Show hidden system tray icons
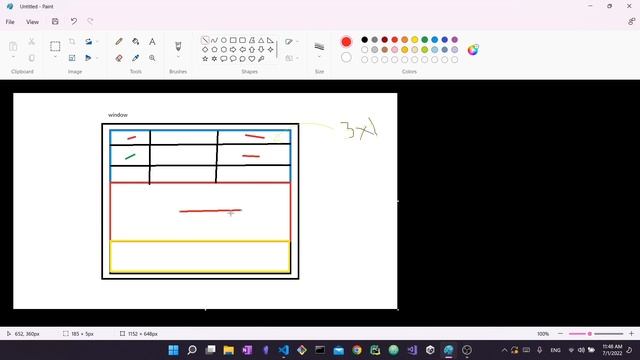The image size is (640, 360). (504, 350)
